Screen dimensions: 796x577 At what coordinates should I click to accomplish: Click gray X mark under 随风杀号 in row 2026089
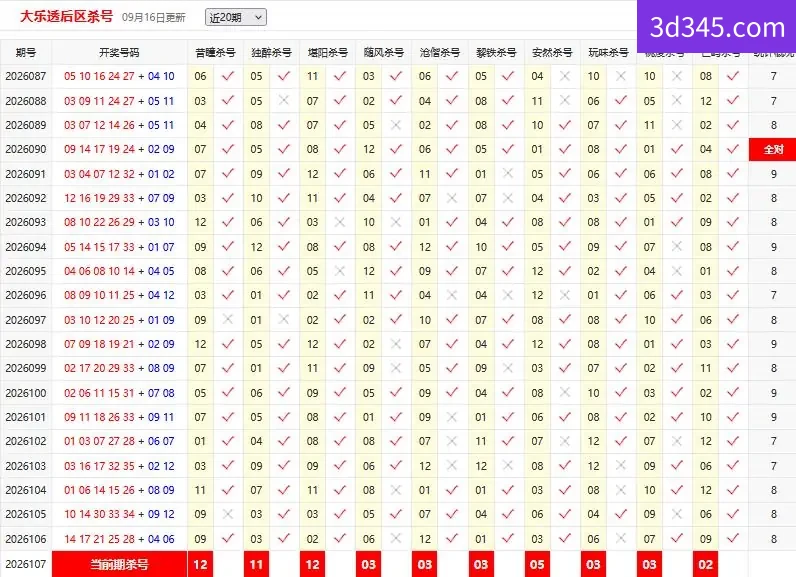[x=395, y=125]
